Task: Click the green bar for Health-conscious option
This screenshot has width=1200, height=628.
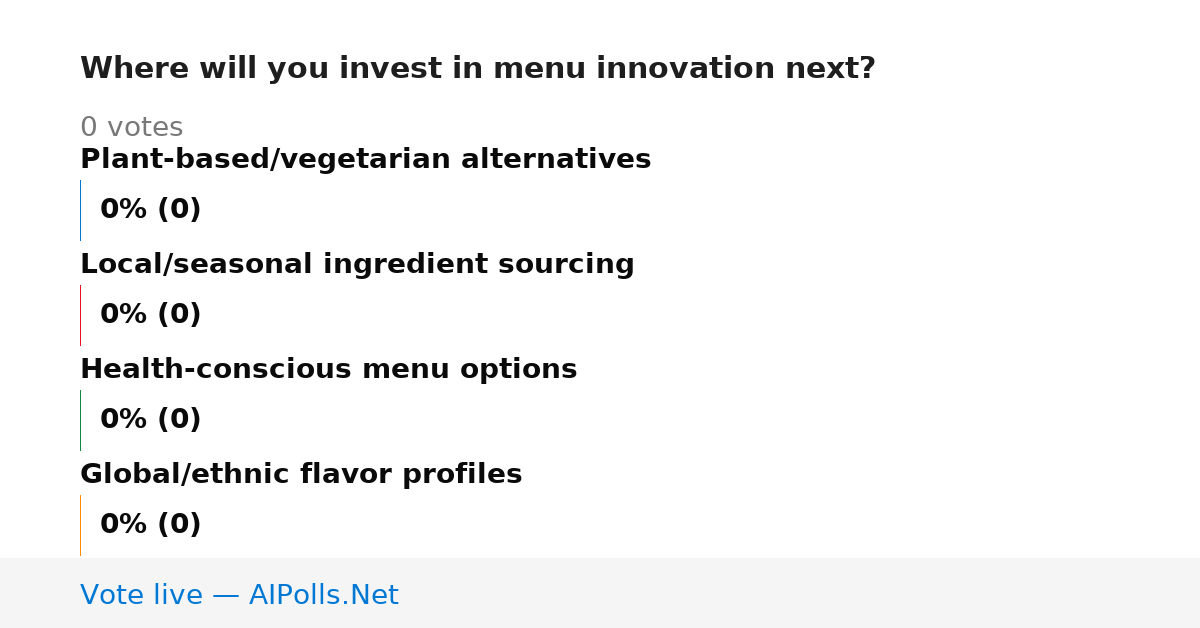Action: 80,420
